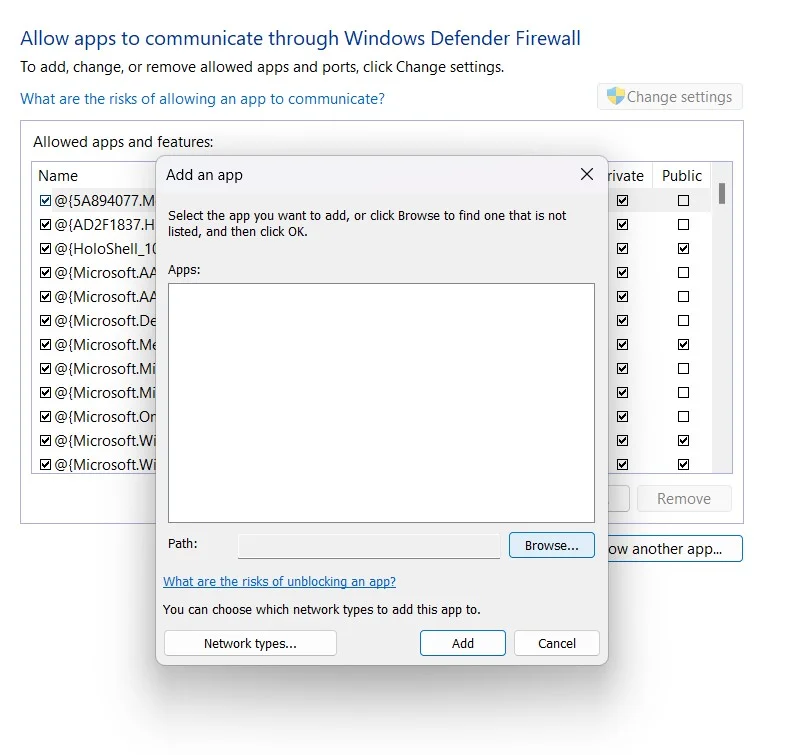Open 'What are the risks of allowing an app to communicate?' link
793x755 pixels.
coord(202,99)
